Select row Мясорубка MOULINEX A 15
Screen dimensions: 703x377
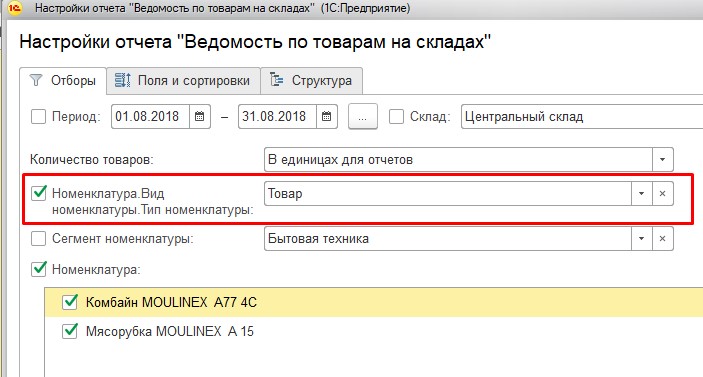pyautogui.click(x=374, y=331)
